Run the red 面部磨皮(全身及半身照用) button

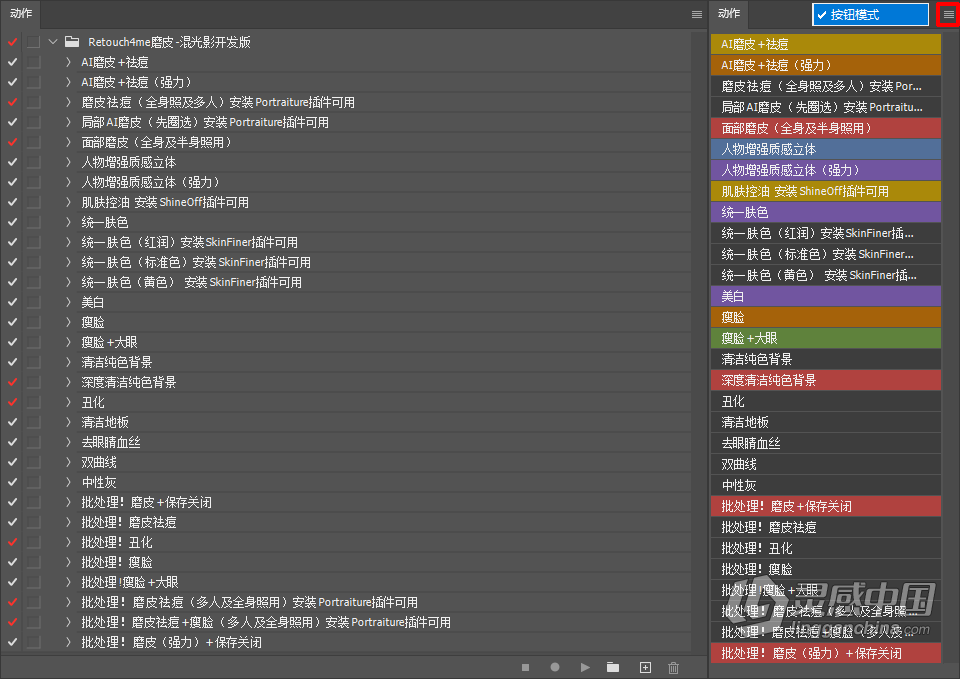point(826,128)
